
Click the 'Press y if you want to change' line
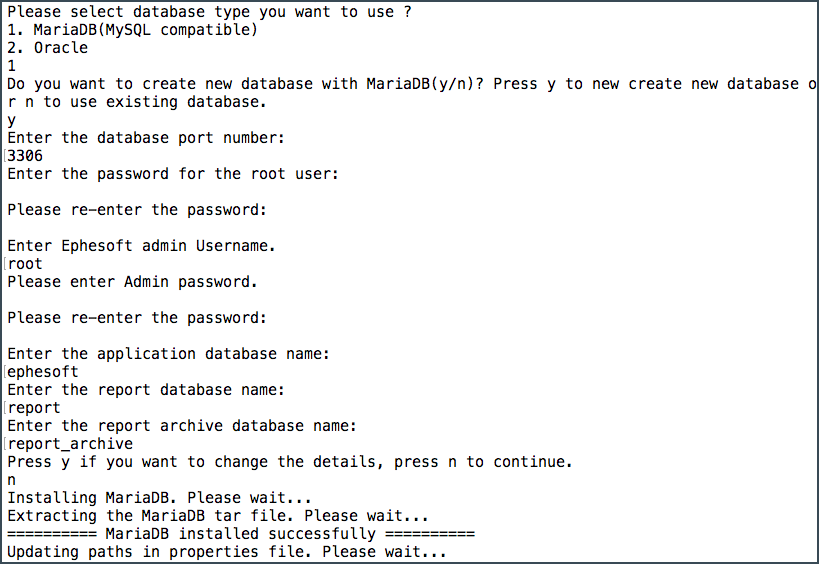(290, 462)
